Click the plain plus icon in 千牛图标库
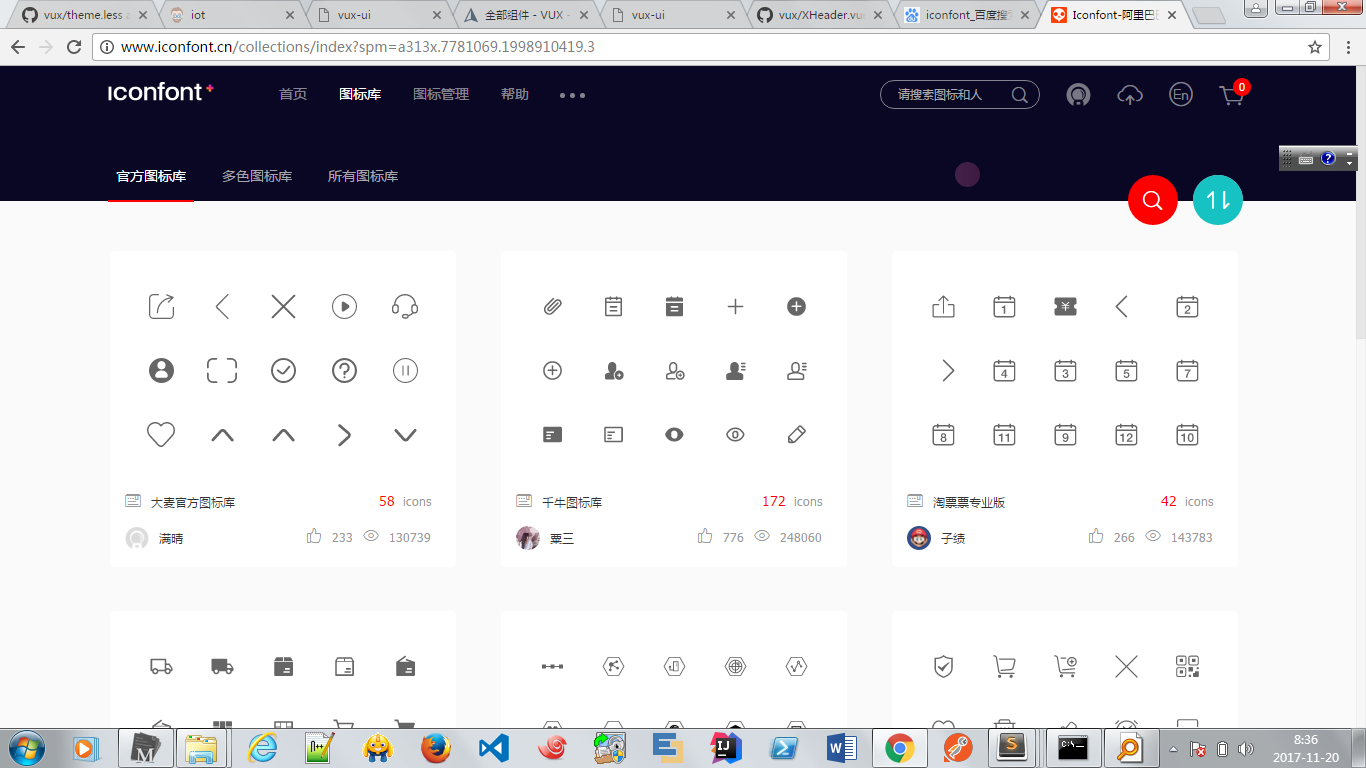The width and height of the screenshot is (1366, 768). click(735, 306)
